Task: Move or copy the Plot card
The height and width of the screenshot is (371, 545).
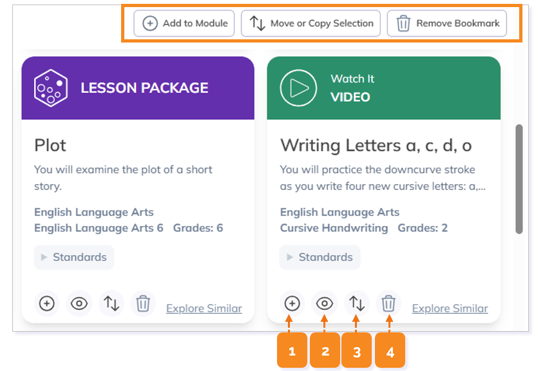Action: pos(112,303)
